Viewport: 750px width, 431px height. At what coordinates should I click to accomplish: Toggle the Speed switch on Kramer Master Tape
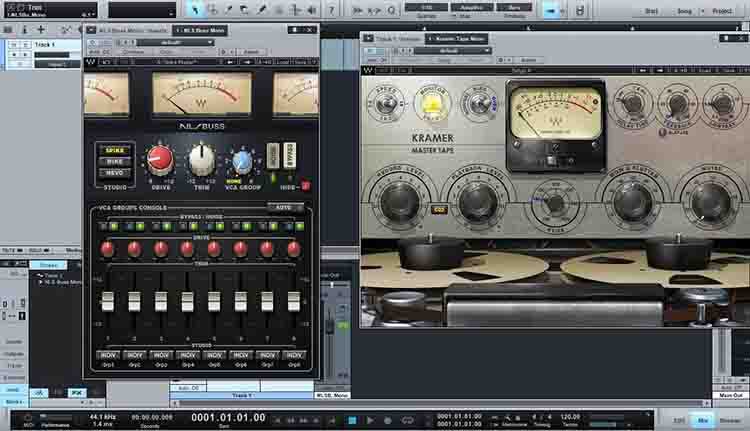[x=386, y=102]
